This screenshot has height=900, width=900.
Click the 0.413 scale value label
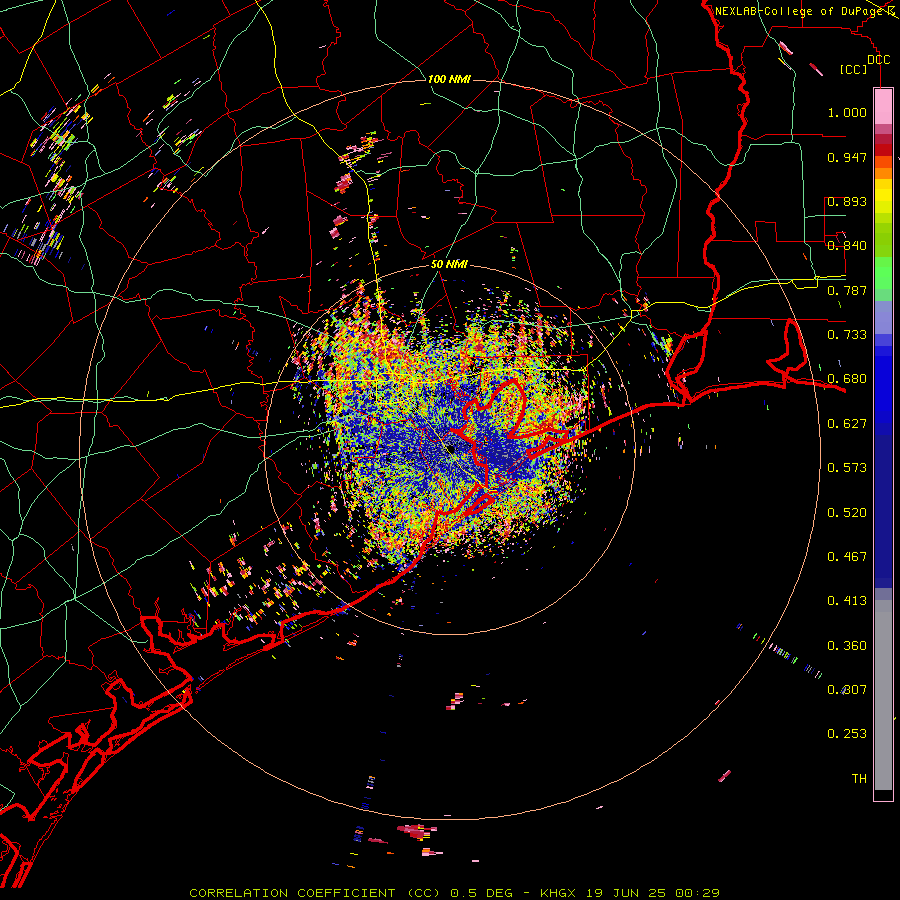847,601
